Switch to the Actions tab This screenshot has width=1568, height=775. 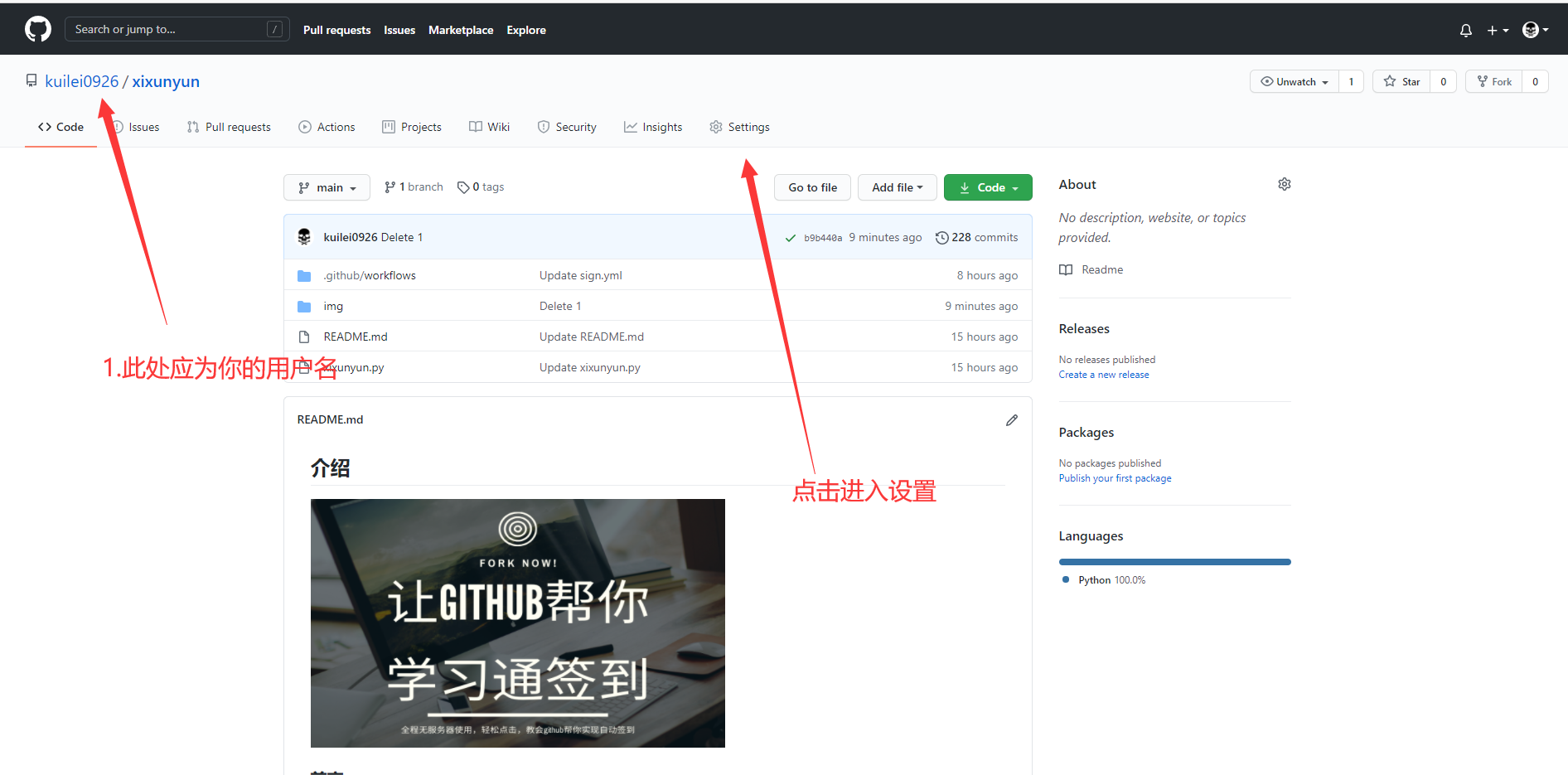[x=327, y=127]
